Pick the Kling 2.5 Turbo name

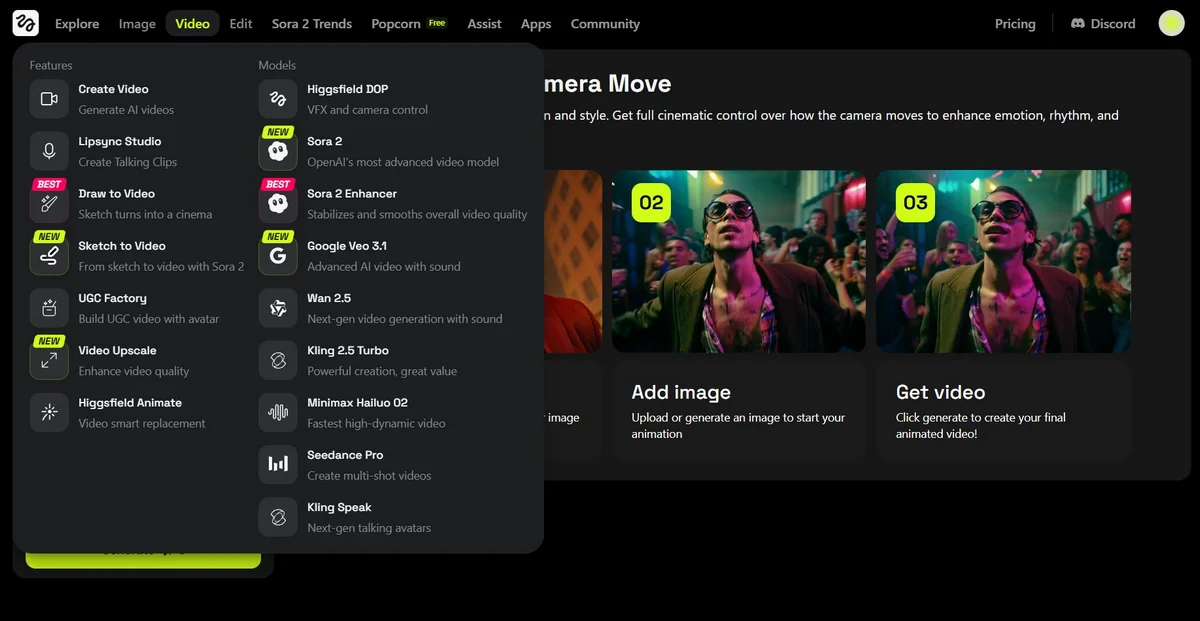point(348,350)
